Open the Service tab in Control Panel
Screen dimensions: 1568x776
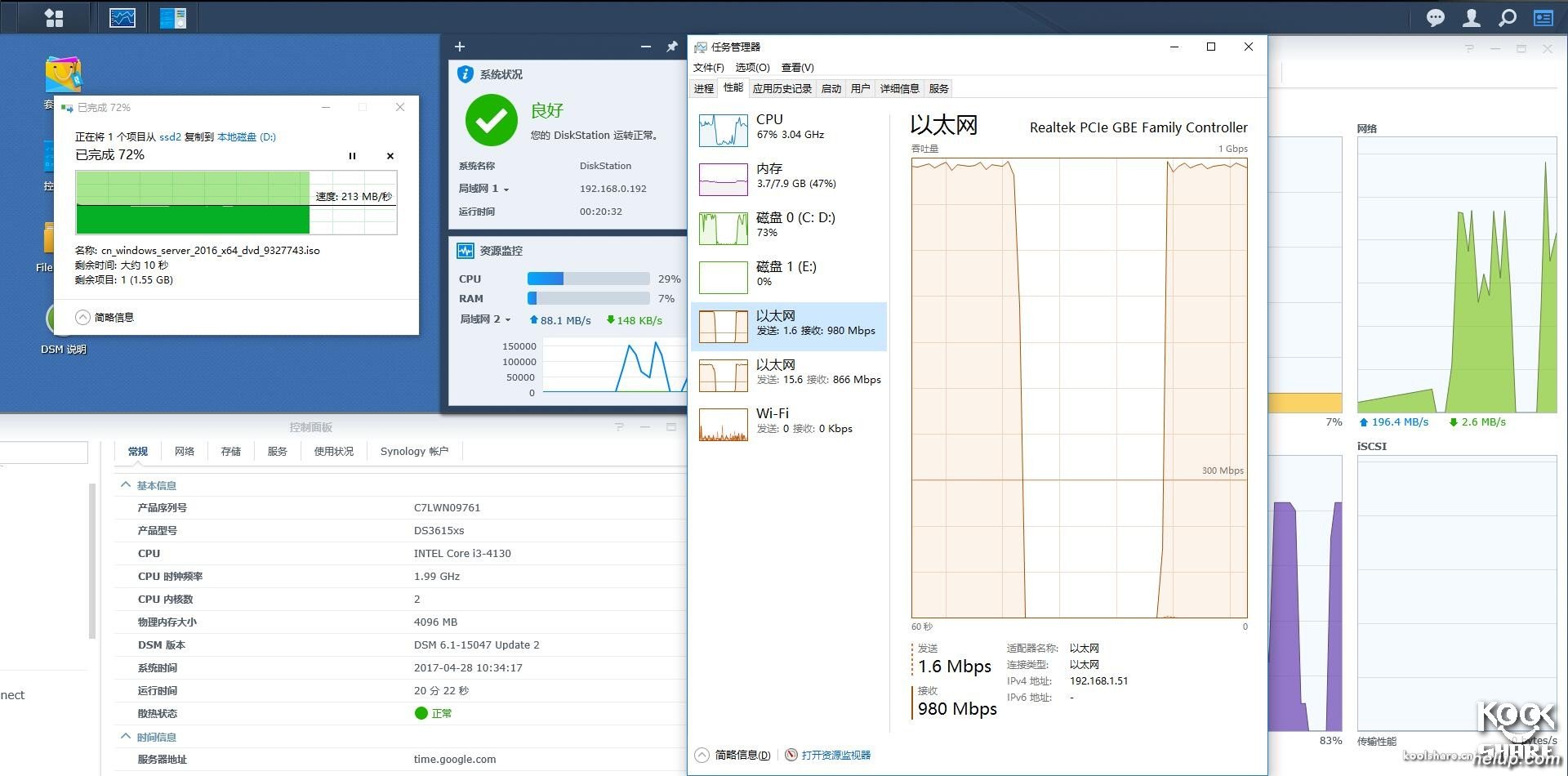[278, 451]
